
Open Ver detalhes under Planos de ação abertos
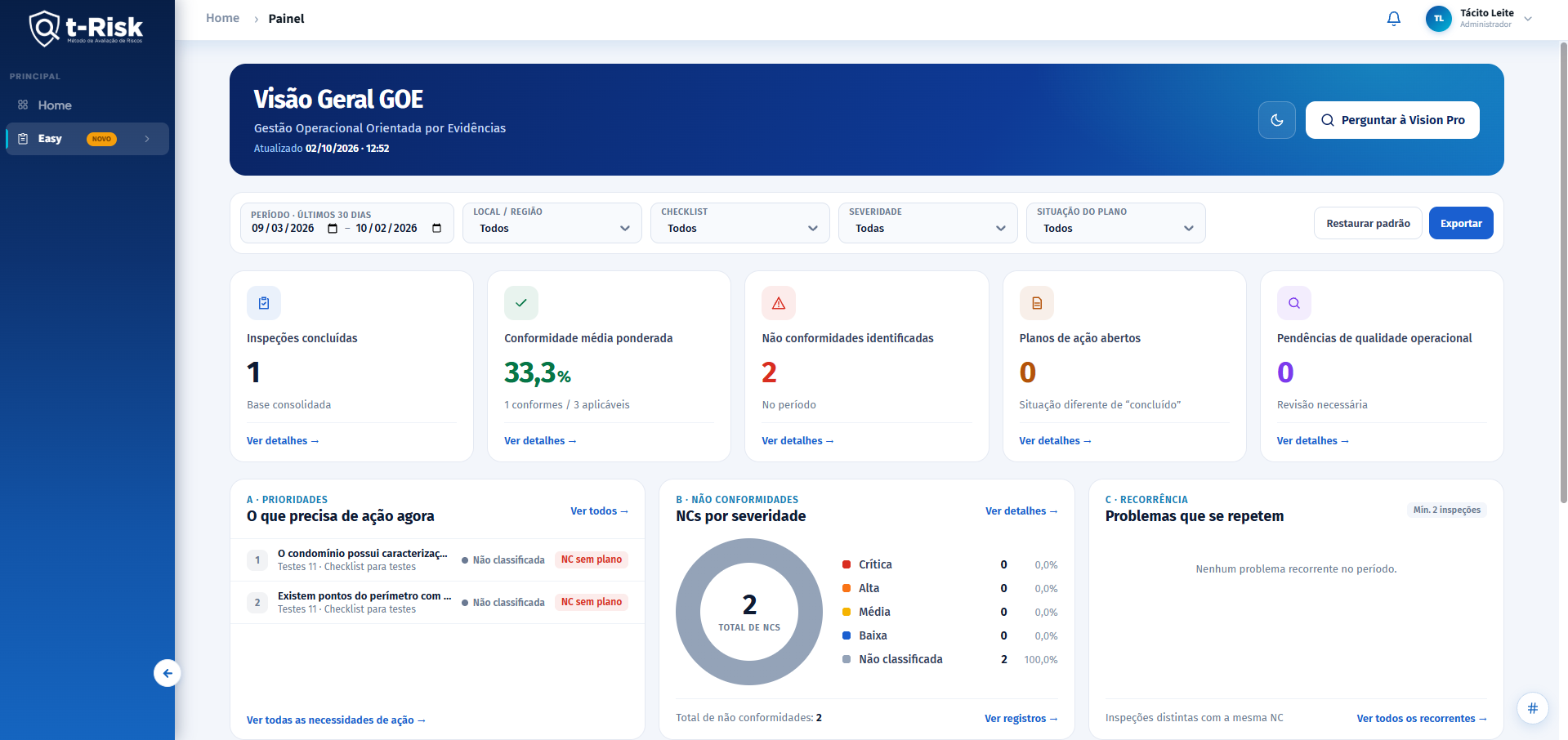point(1055,441)
